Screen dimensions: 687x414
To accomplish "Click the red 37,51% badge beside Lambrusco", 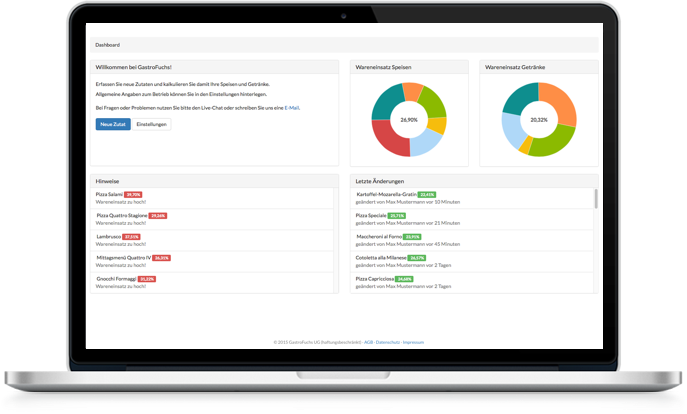I will coord(131,237).
